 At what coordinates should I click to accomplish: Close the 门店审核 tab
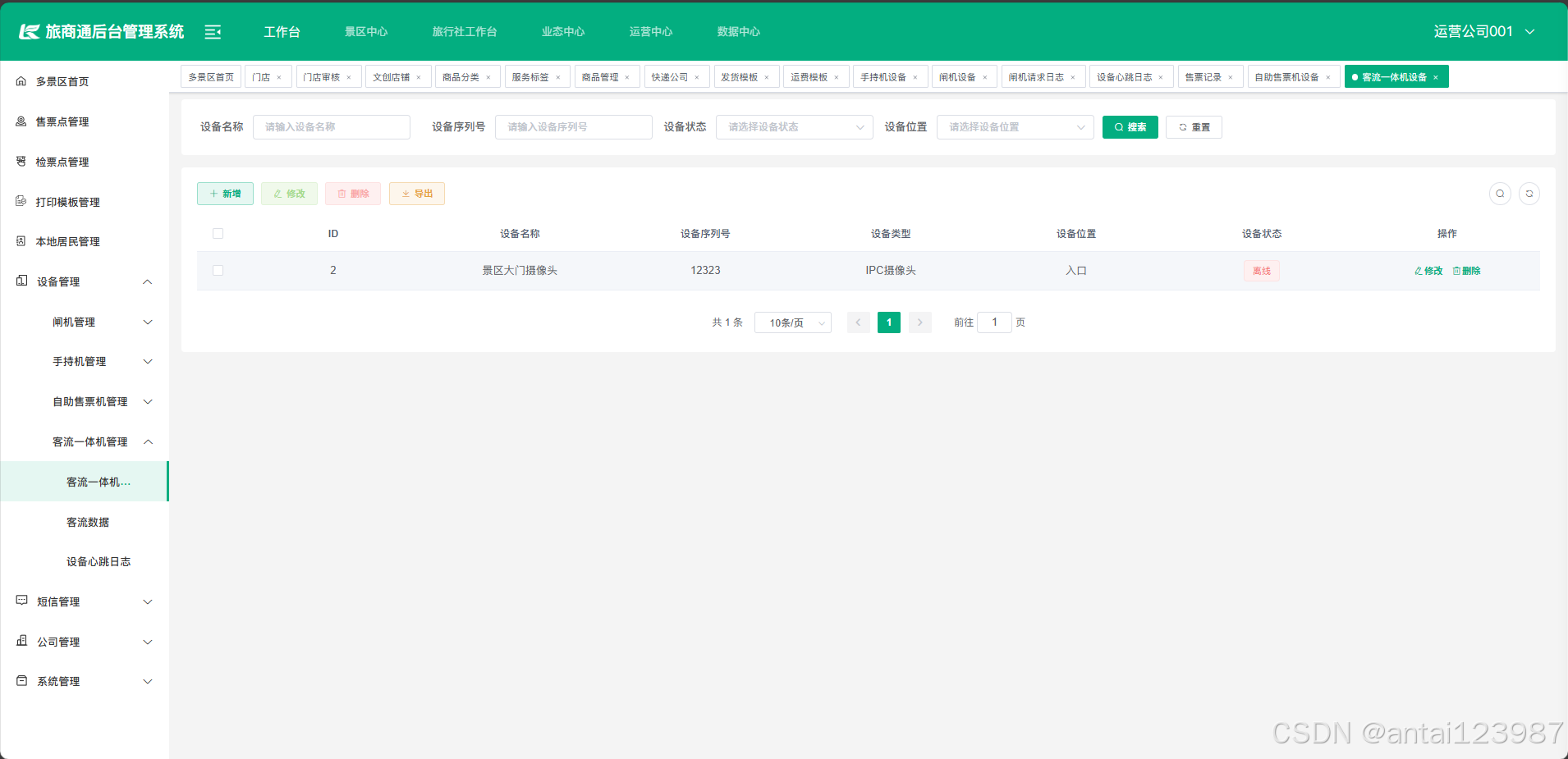click(349, 77)
